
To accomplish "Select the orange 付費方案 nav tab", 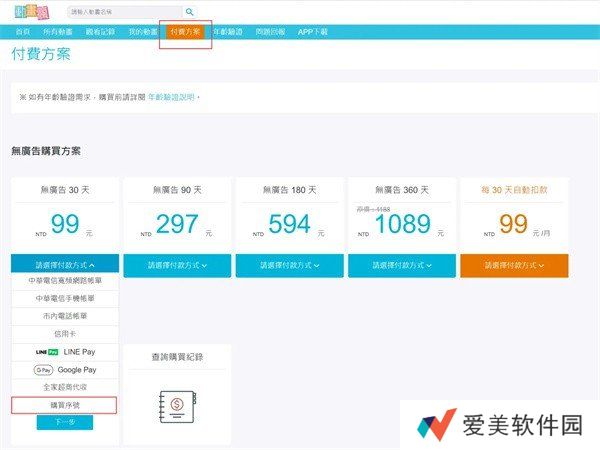I will pyautogui.click(x=185, y=32).
